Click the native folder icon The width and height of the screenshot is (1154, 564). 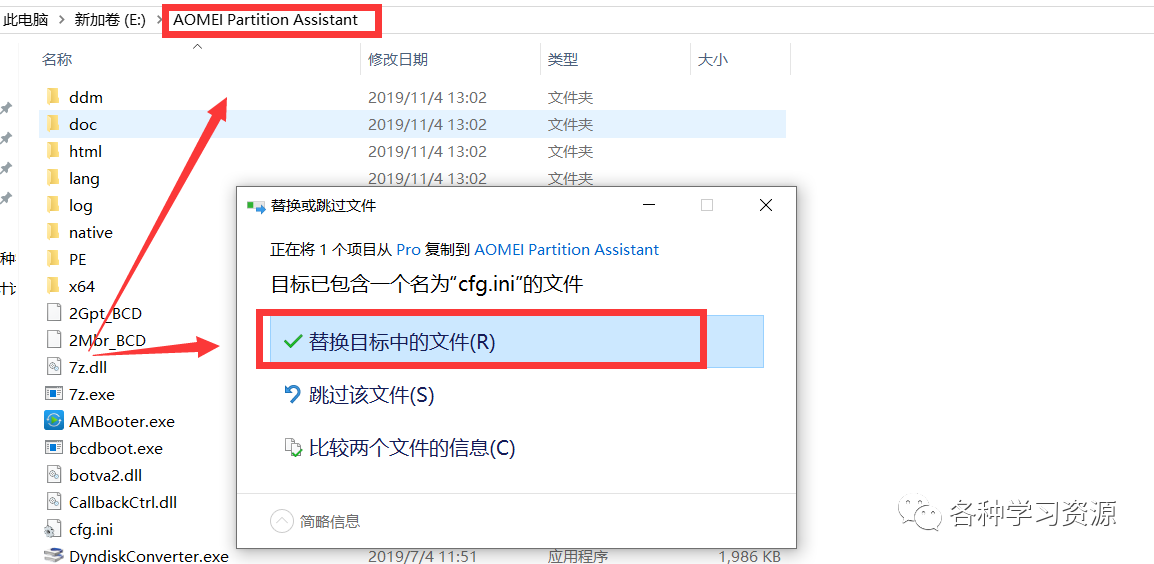point(52,232)
